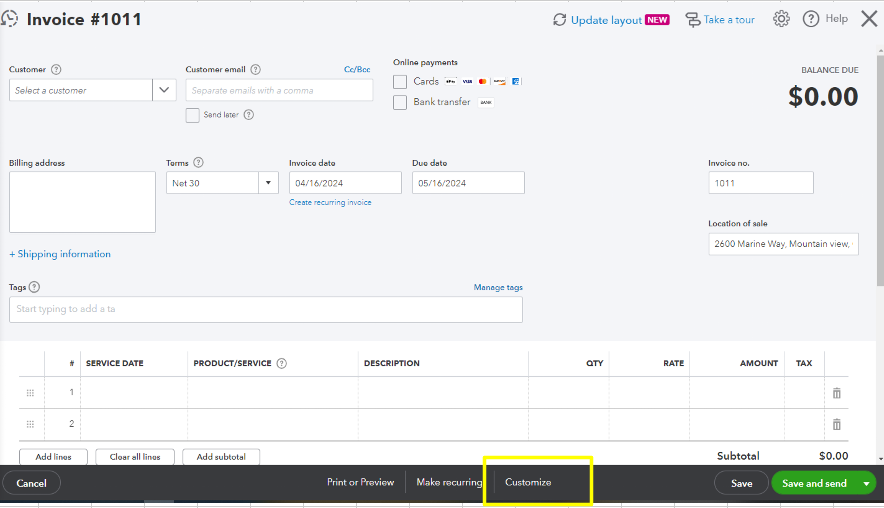The height and width of the screenshot is (508, 884).
Task: Click the Help question mark icon
Action: 811,19
